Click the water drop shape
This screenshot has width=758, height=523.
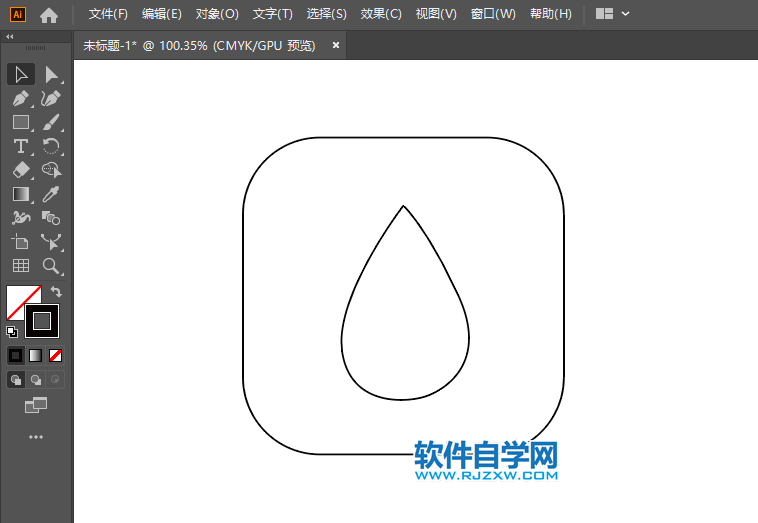[405, 303]
